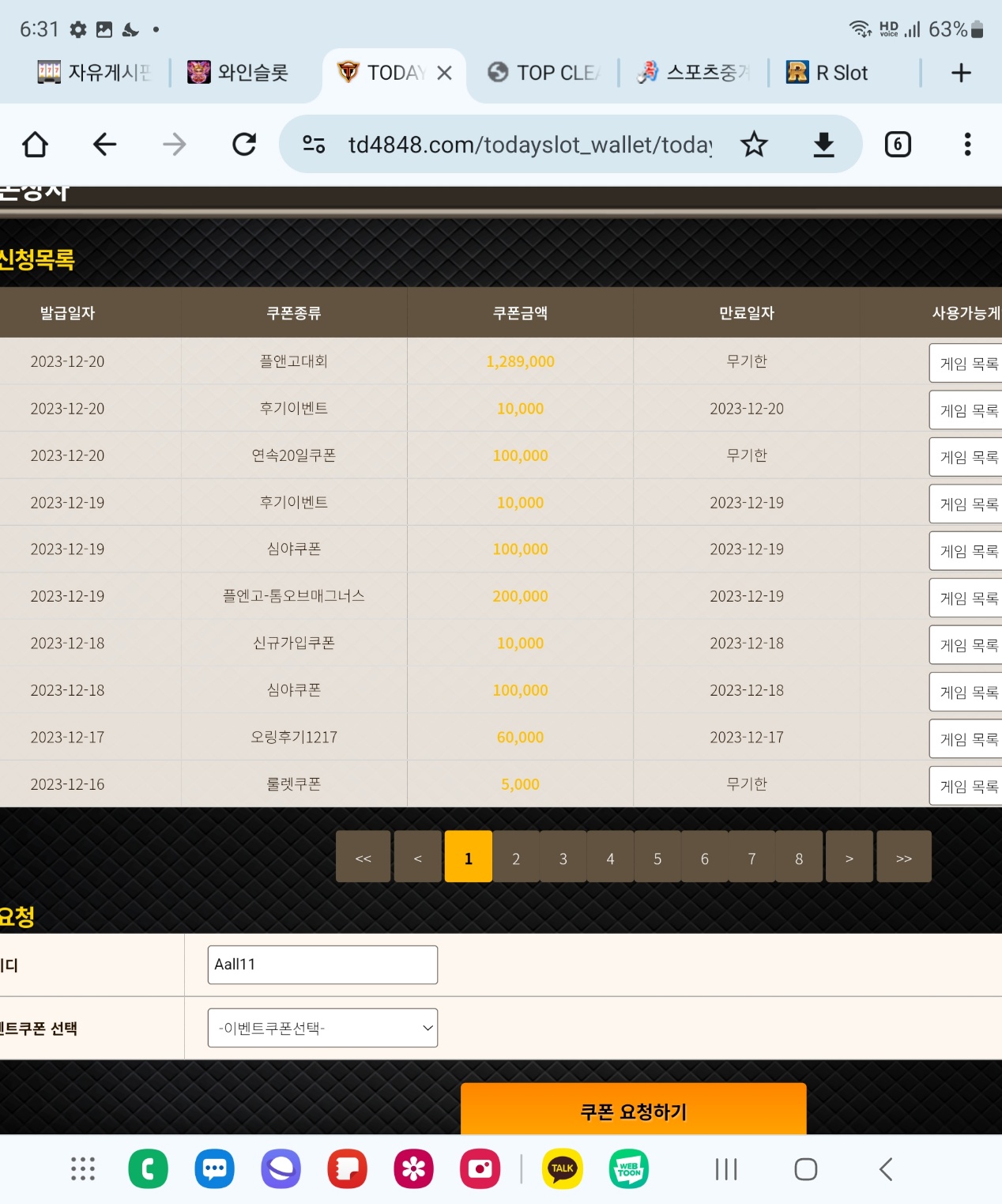
Task: Open KakaoTalk from taskbar
Action: [x=563, y=1169]
